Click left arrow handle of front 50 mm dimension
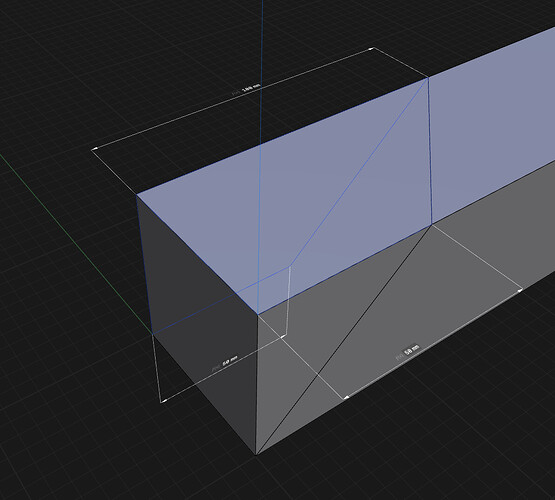Image resolution: width=555 pixels, height=500 pixels. (x=346, y=397)
